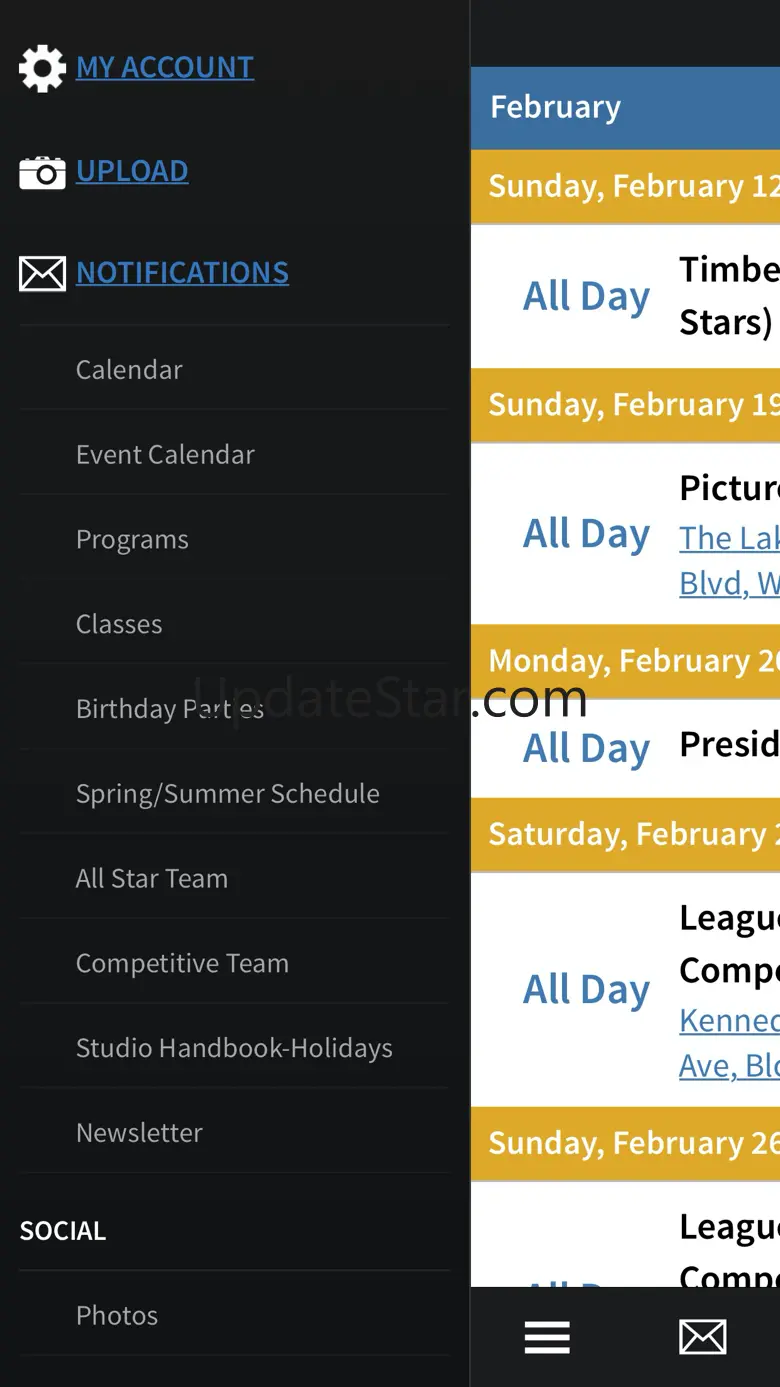Click the Notifications envelope icon in sidebar
780x1387 pixels.
42,273
